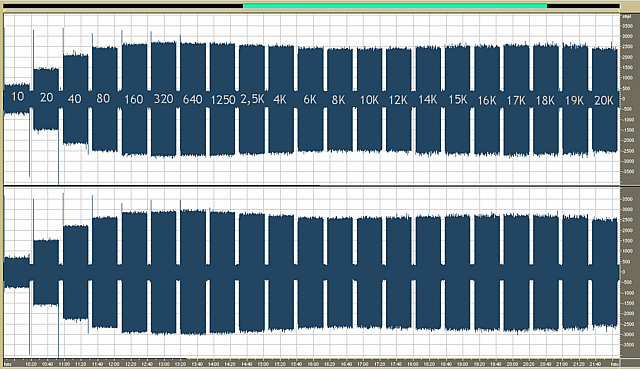The image size is (640, 369).
Task: Click the 2,5K label in the top channel
Action: pyautogui.click(x=252, y=99)
